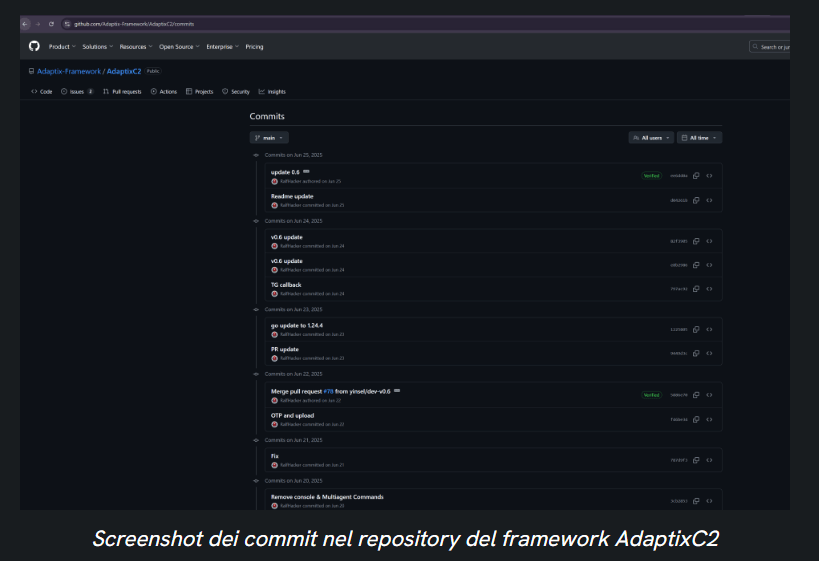Expand the Open Source menu
The width and height of the screenshot is (819, 561).
pyautogui.click(x=179, y=47)
